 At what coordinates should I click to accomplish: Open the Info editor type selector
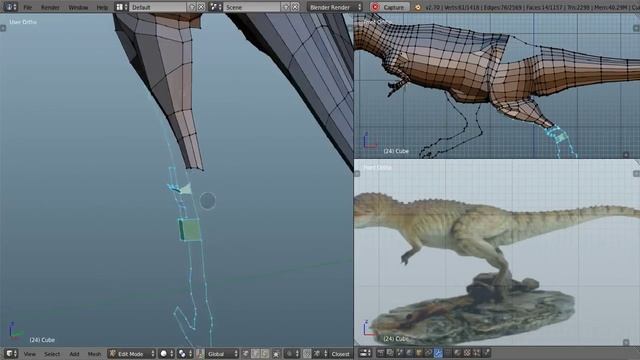(10, 7)
